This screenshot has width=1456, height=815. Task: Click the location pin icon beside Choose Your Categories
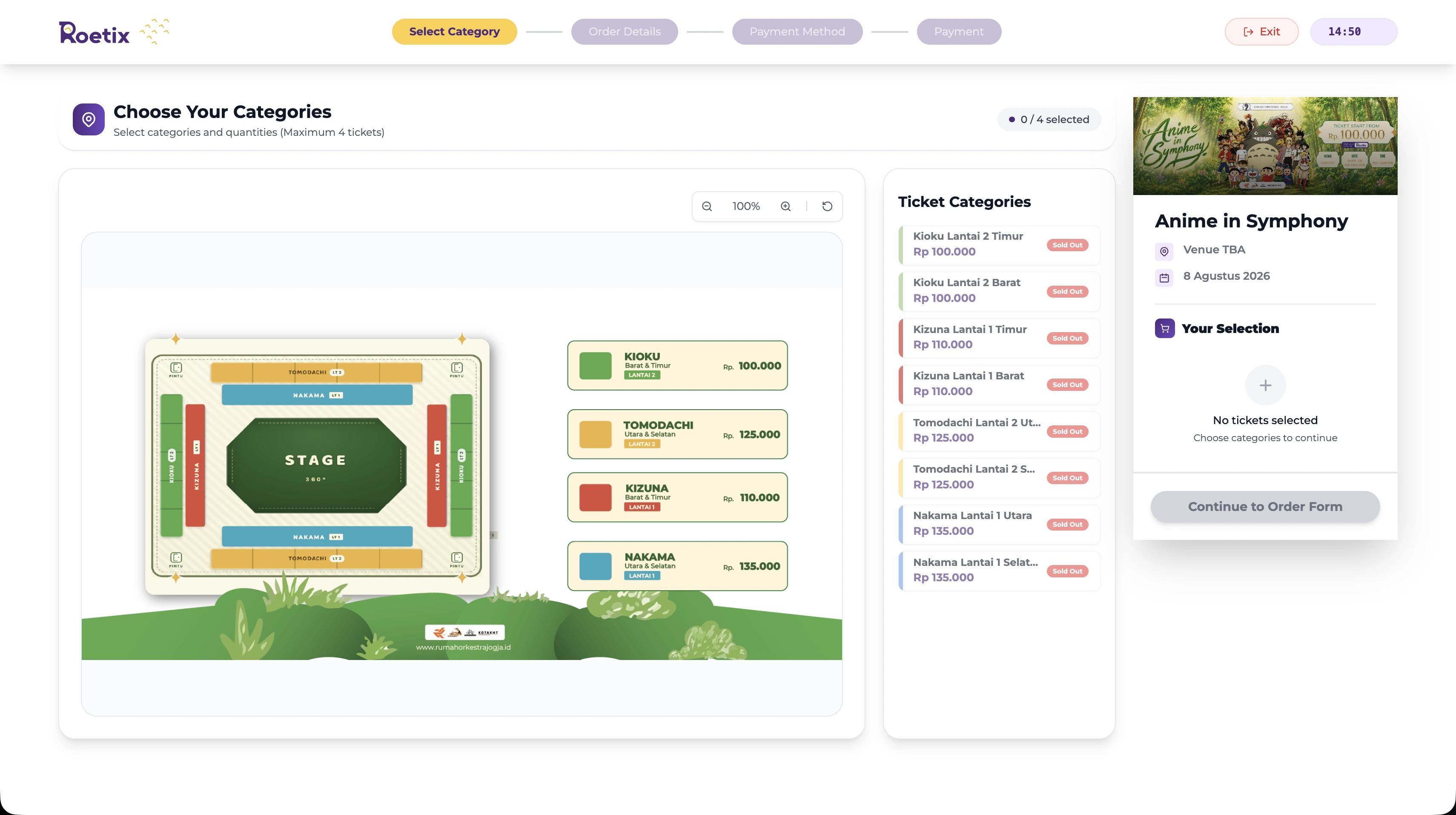pyautogui.click(x=89, y=119)
